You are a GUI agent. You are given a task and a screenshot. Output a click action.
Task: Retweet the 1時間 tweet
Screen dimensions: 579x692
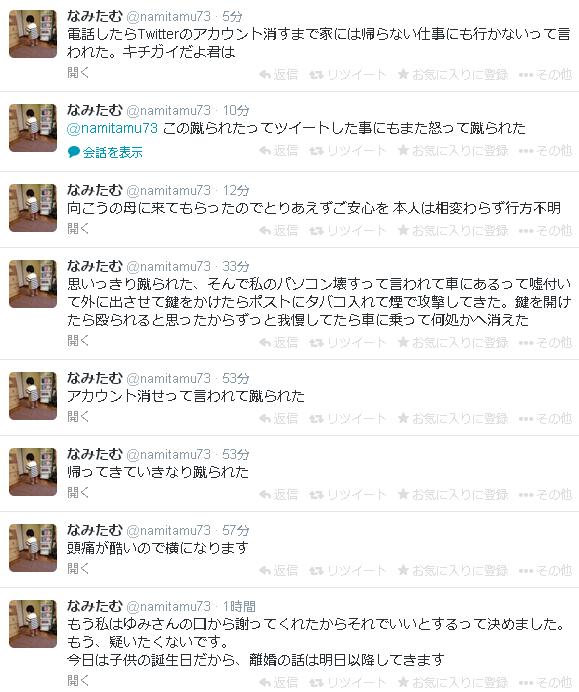[x=348, y=682]
